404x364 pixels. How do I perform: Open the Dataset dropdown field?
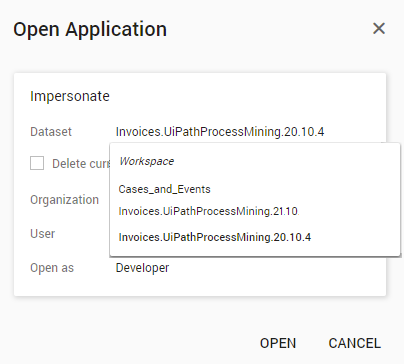tap(220, 132)
